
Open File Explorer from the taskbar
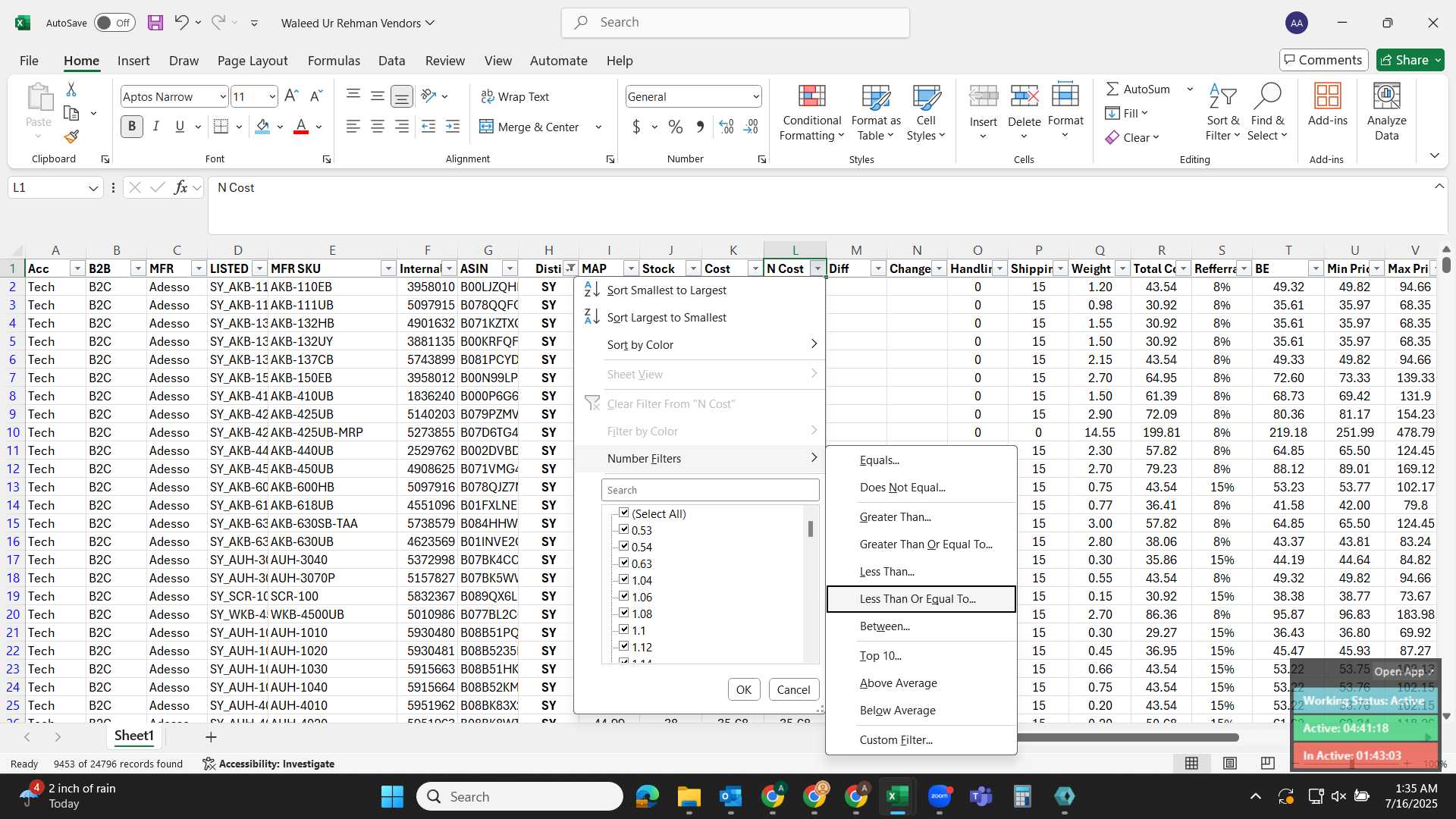tap(689, 796)
